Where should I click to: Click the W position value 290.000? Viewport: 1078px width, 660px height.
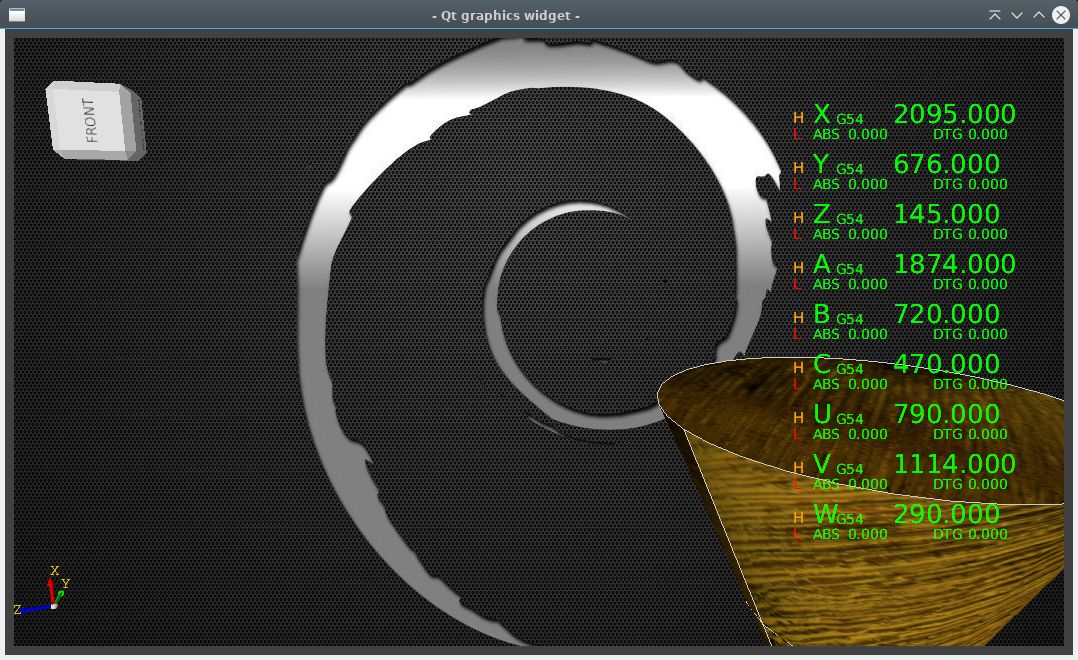[947, 514]
